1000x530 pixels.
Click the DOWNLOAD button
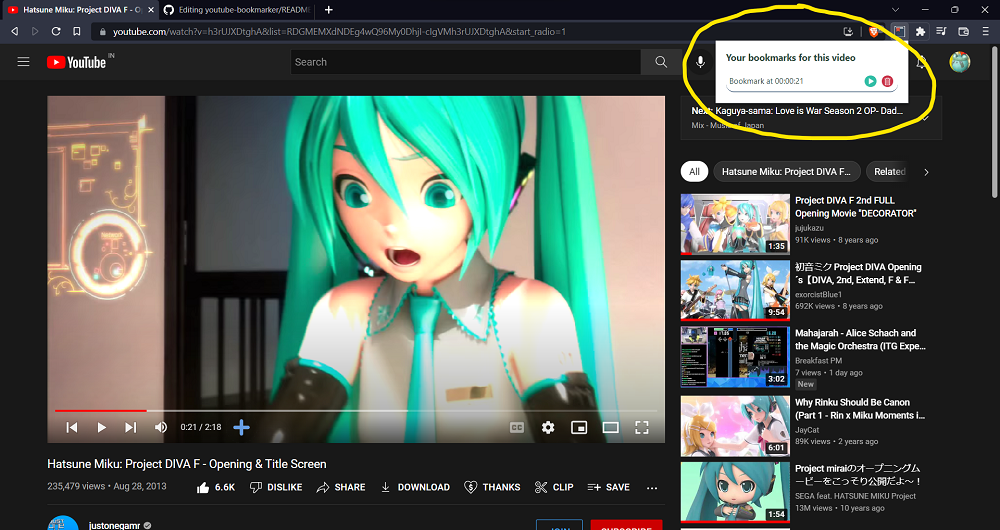(415, 487)
